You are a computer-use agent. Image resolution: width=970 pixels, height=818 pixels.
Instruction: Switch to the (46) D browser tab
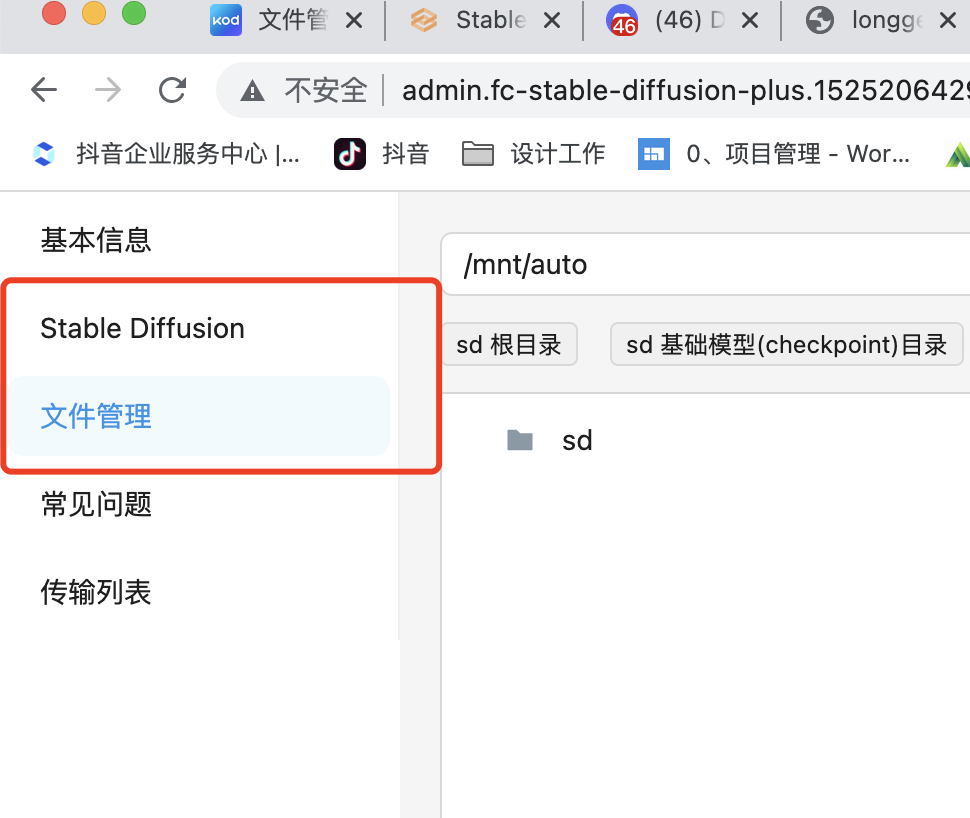[689, 20]
